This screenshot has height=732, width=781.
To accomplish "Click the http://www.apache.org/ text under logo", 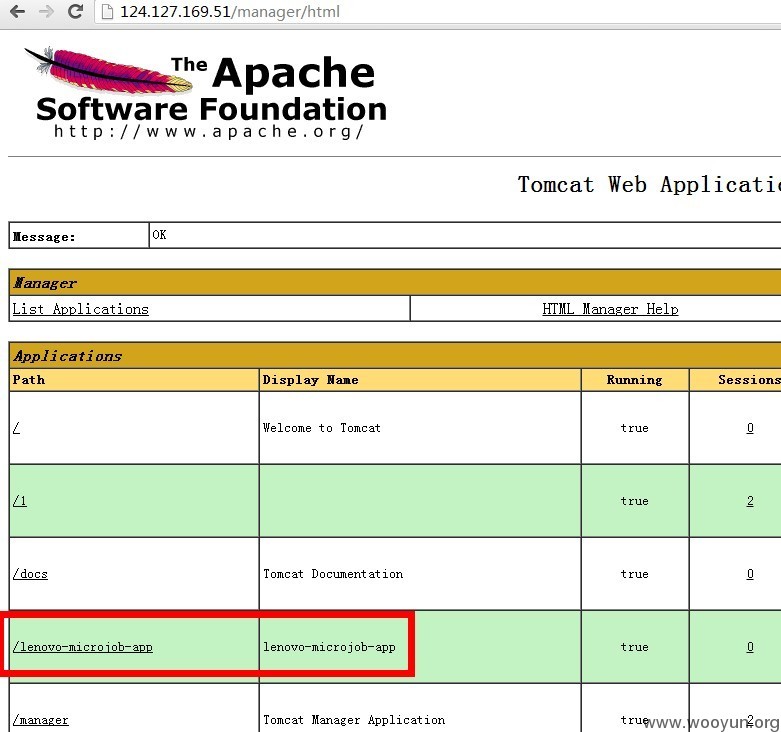I will 209,131.
